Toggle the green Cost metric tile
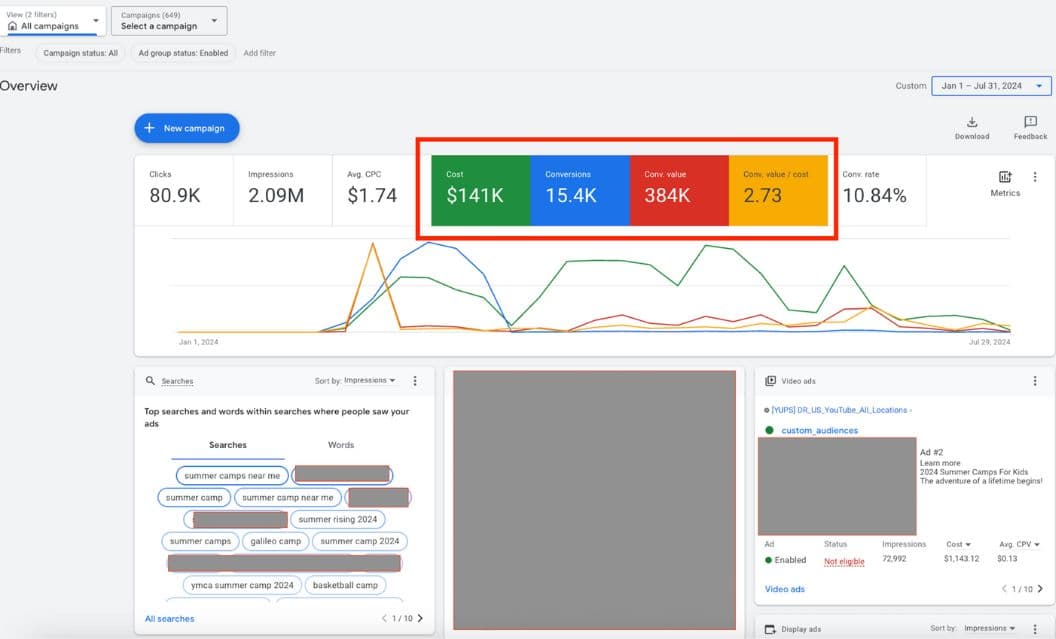 (480, 190)
